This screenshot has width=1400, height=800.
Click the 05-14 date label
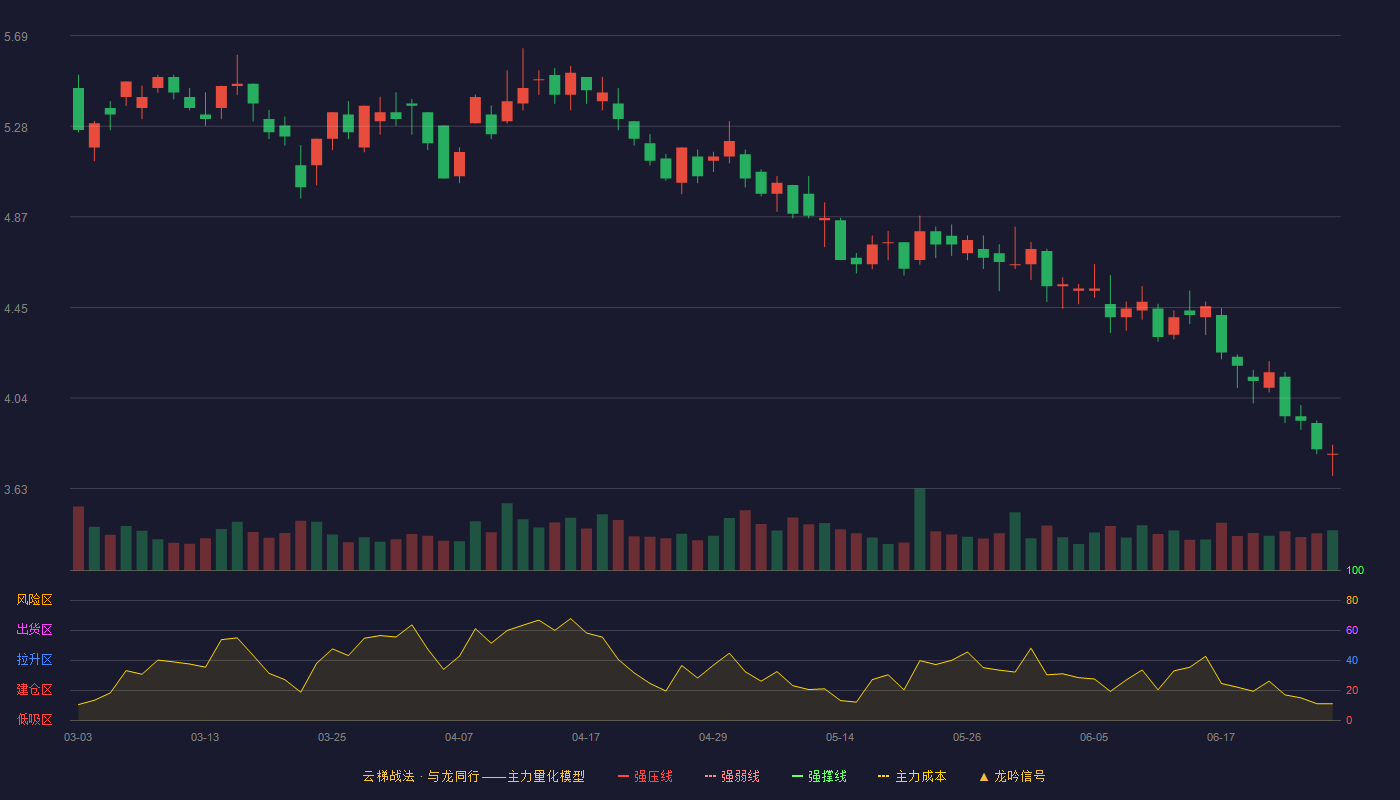coord(840,737)
